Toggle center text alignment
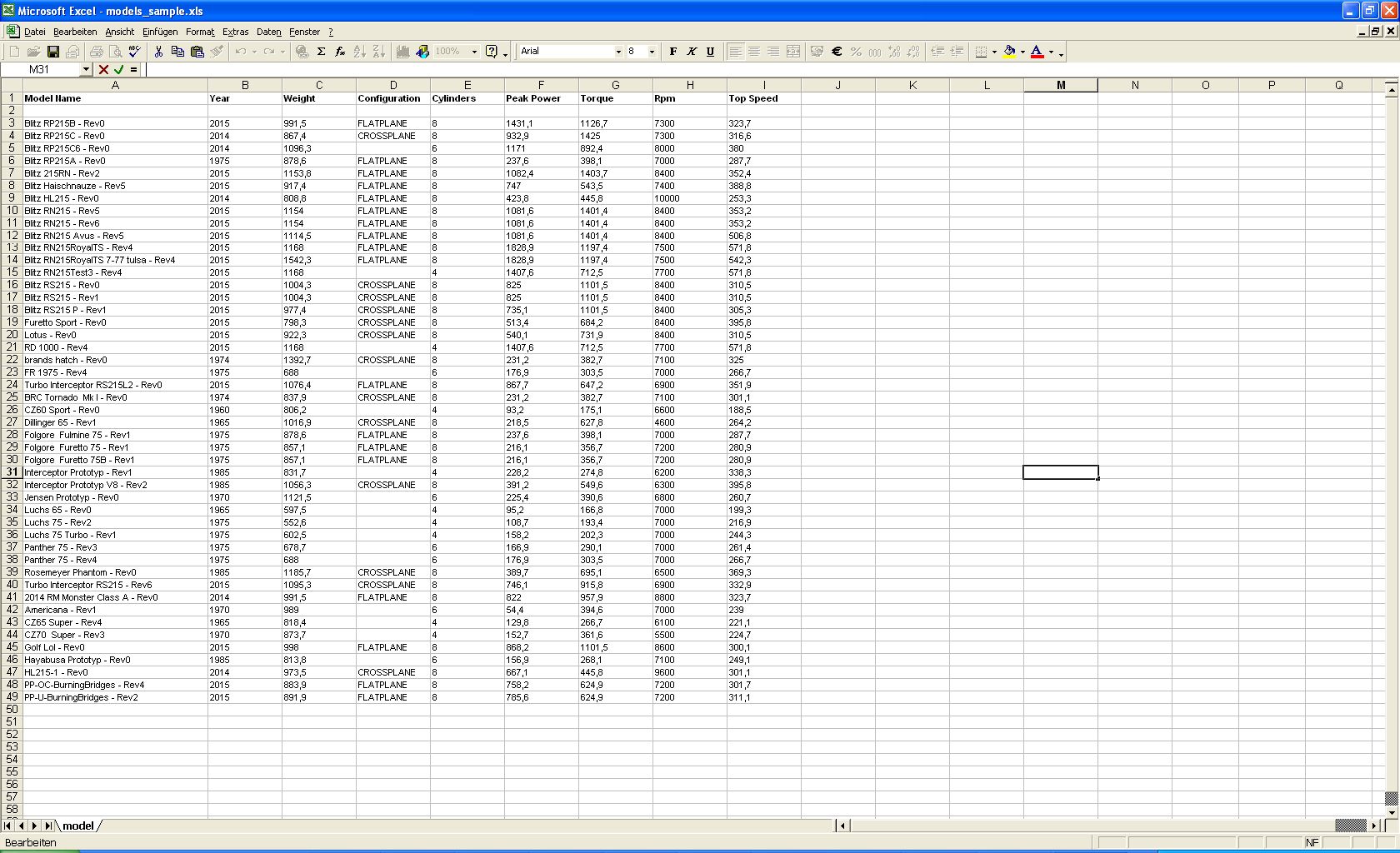The height and width of the screenshot is (853, 1400). [754, 52]
